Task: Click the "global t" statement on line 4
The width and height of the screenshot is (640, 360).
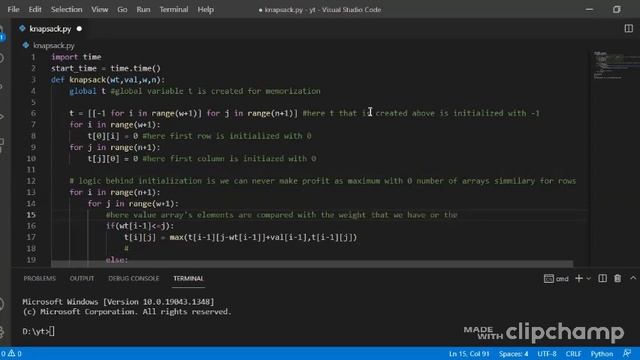Action: point(87,91)
